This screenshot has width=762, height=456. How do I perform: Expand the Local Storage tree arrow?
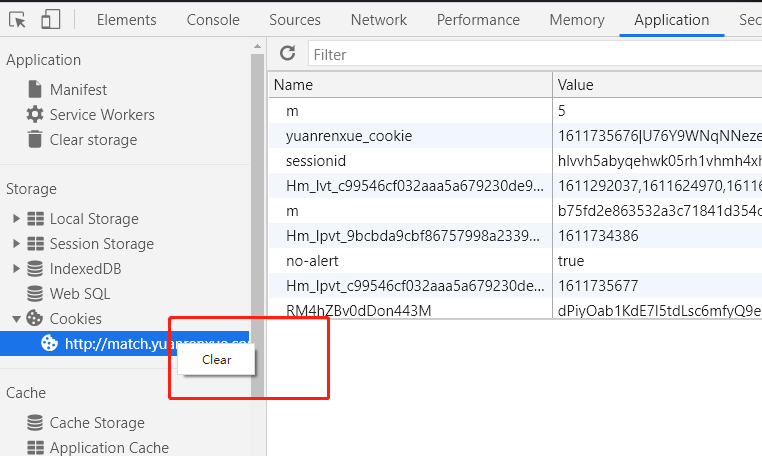[x=16, y=219]
